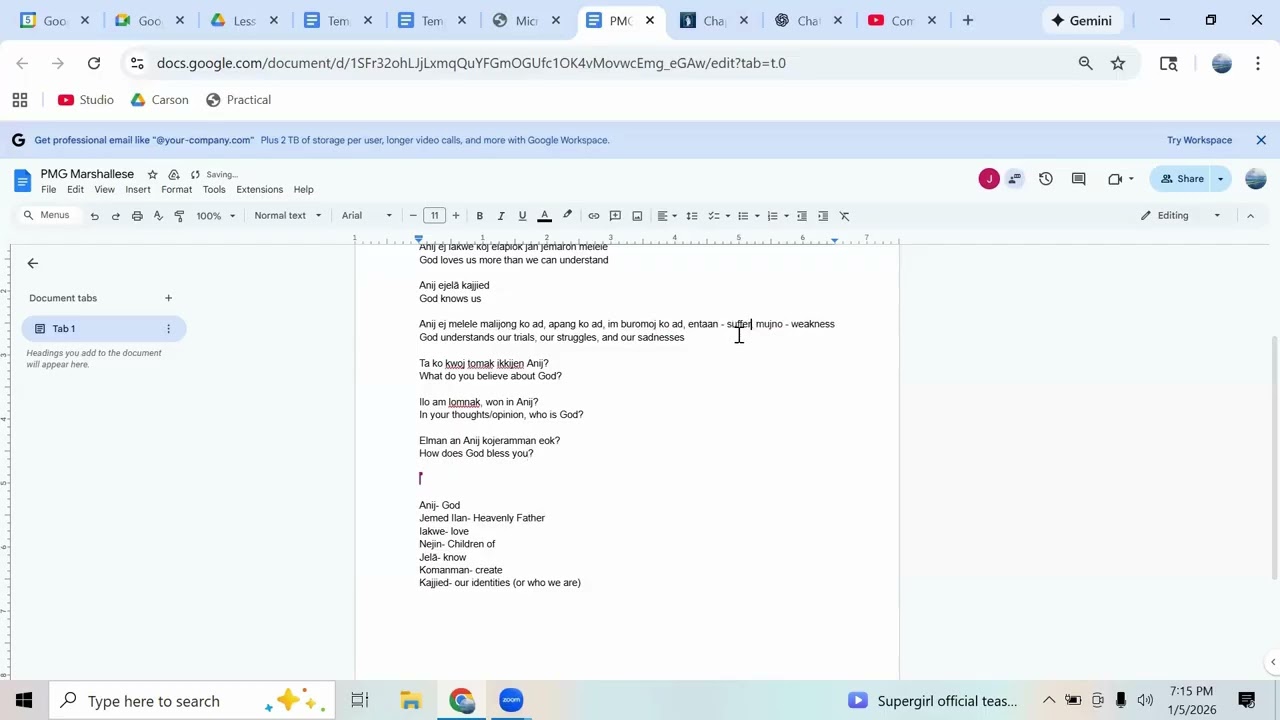The image size is (1280, 720).
Task: Open the View menu
Action: pos(104,190)
